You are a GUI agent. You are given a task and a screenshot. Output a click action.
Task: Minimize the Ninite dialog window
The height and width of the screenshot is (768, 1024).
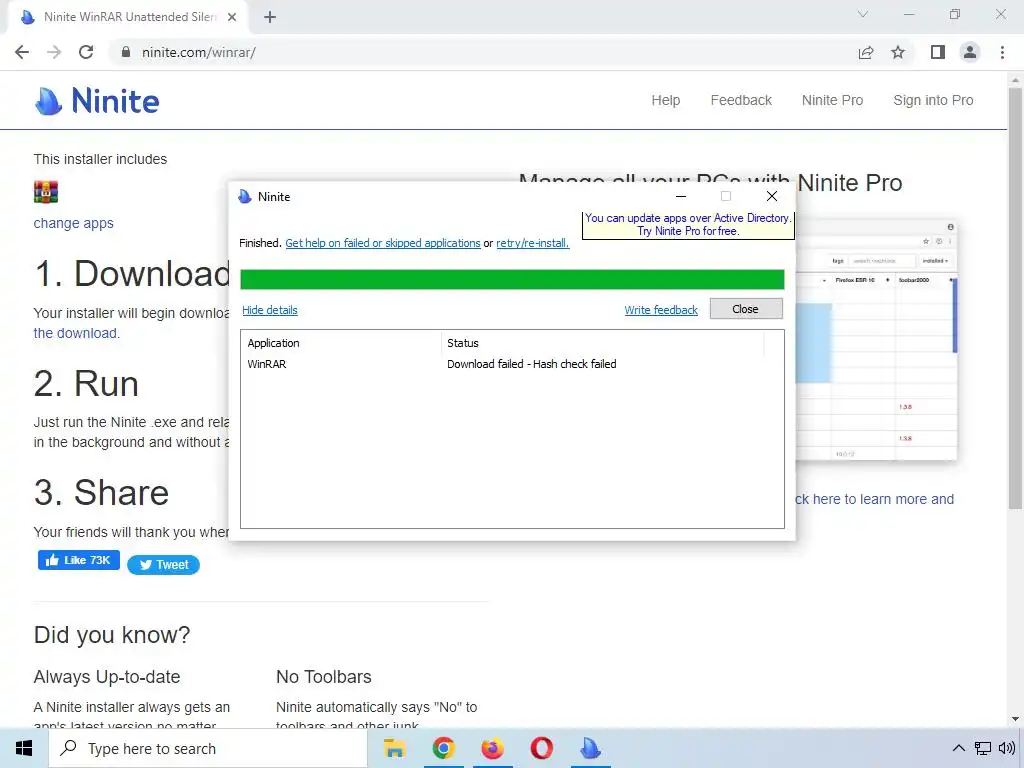(680, 196)
